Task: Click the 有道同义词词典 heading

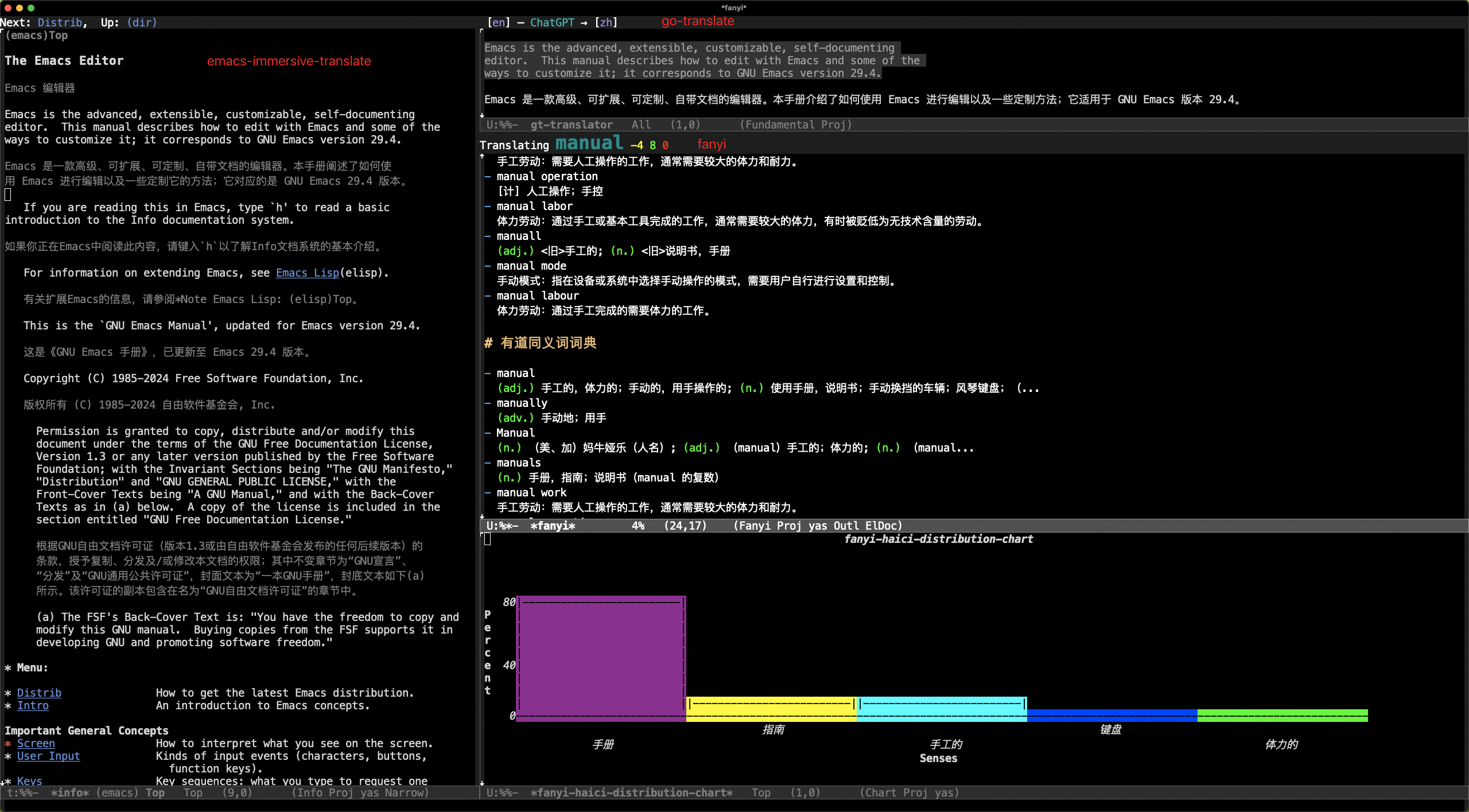Action: pos(548,343)
